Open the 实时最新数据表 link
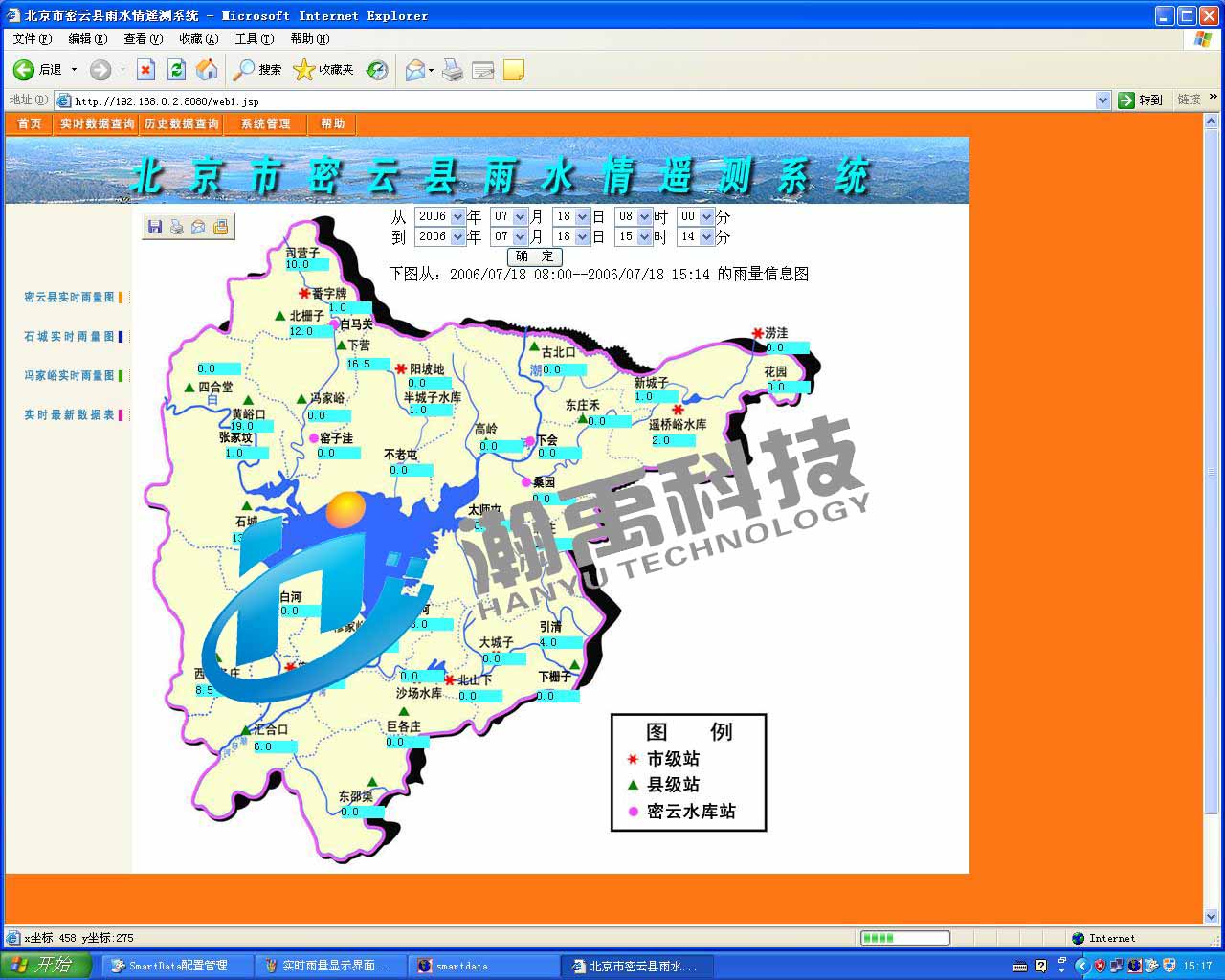 (69, 415)
